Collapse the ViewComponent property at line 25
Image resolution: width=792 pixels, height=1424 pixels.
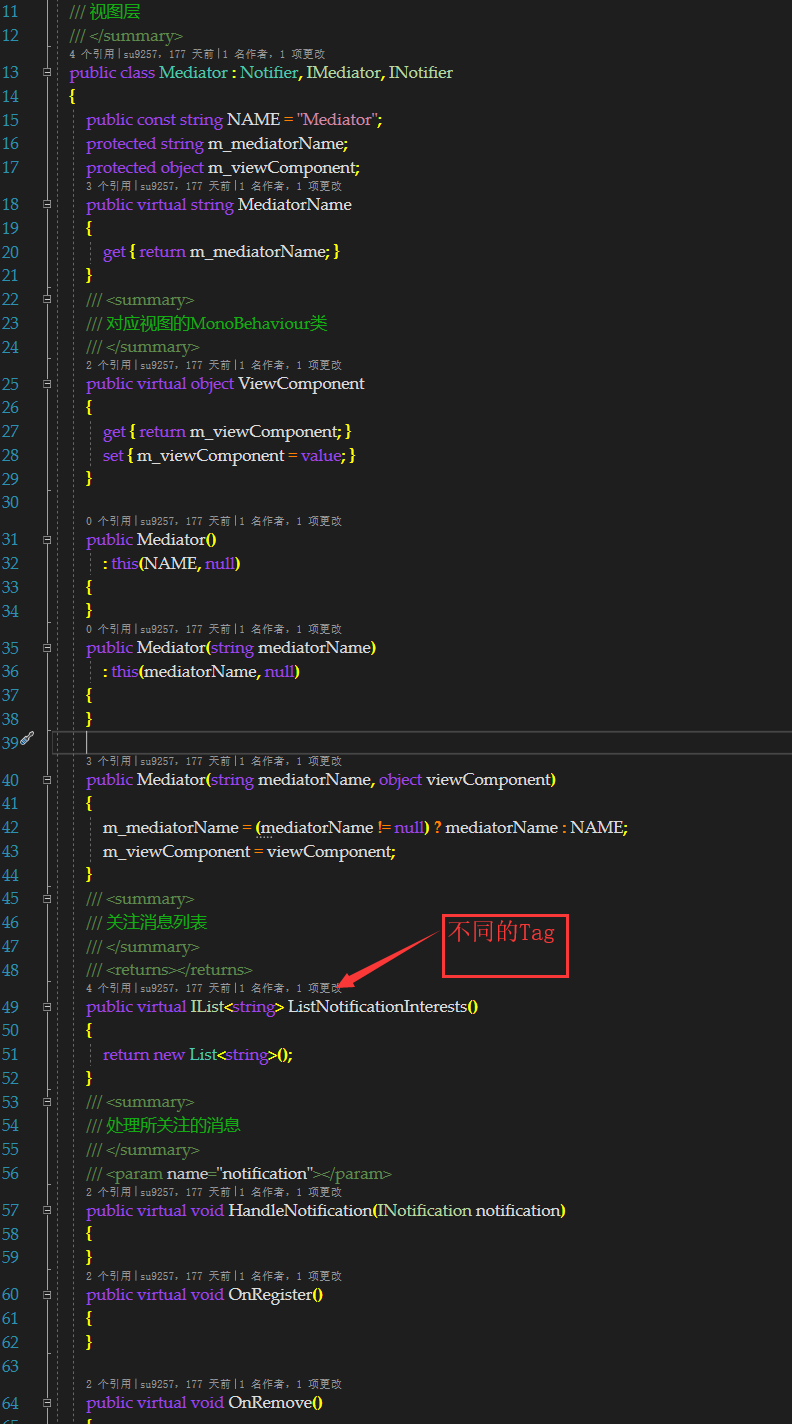click(x=47, y=384)
